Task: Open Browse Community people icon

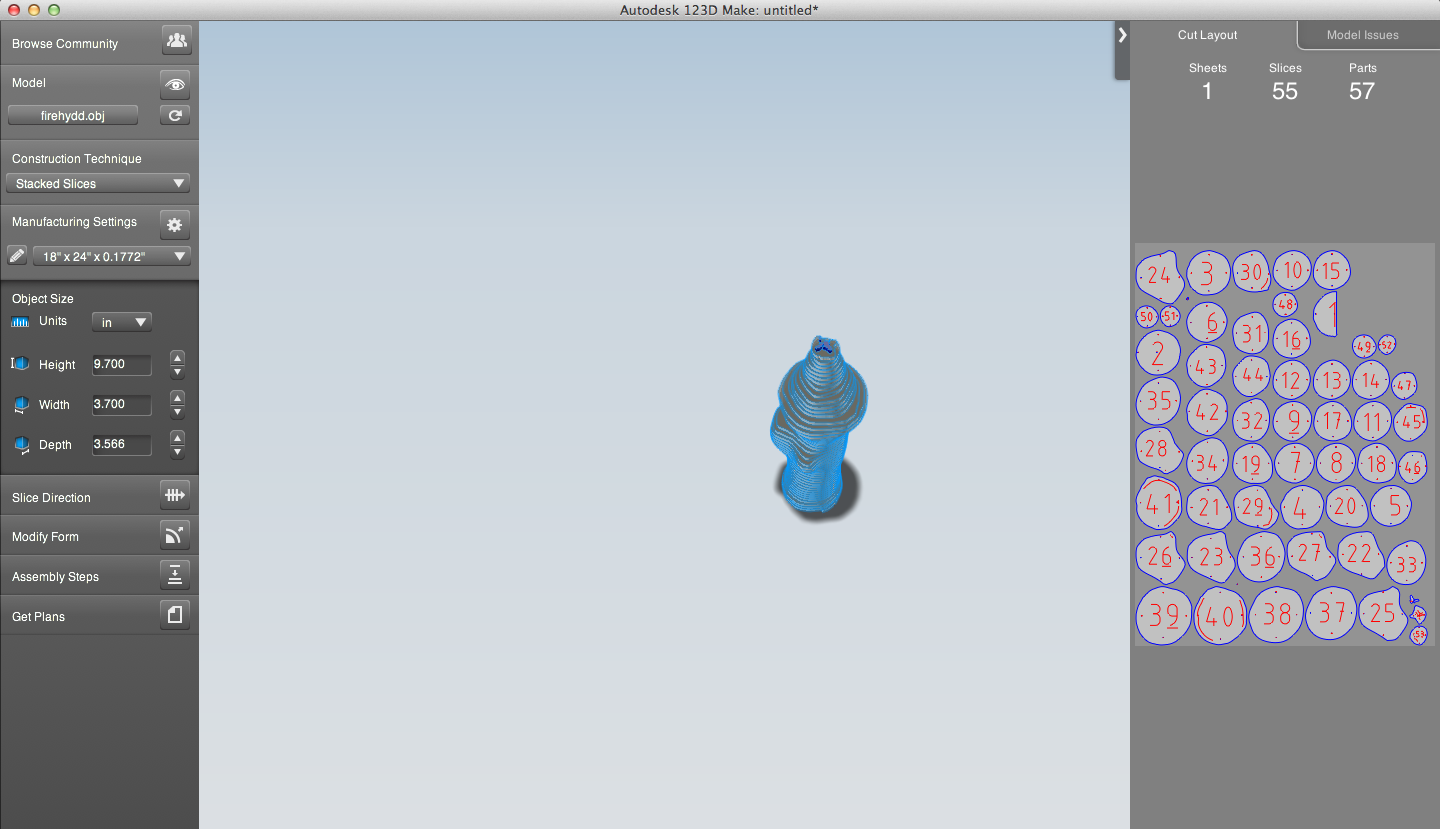Action: 176,41
